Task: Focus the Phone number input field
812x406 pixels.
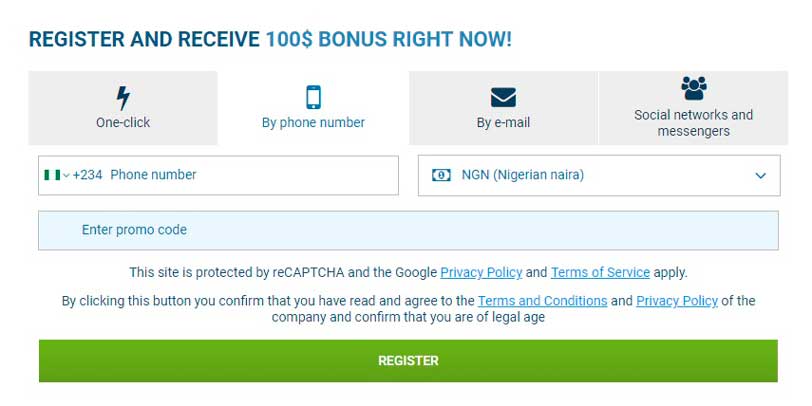Action: click(250, 175)
